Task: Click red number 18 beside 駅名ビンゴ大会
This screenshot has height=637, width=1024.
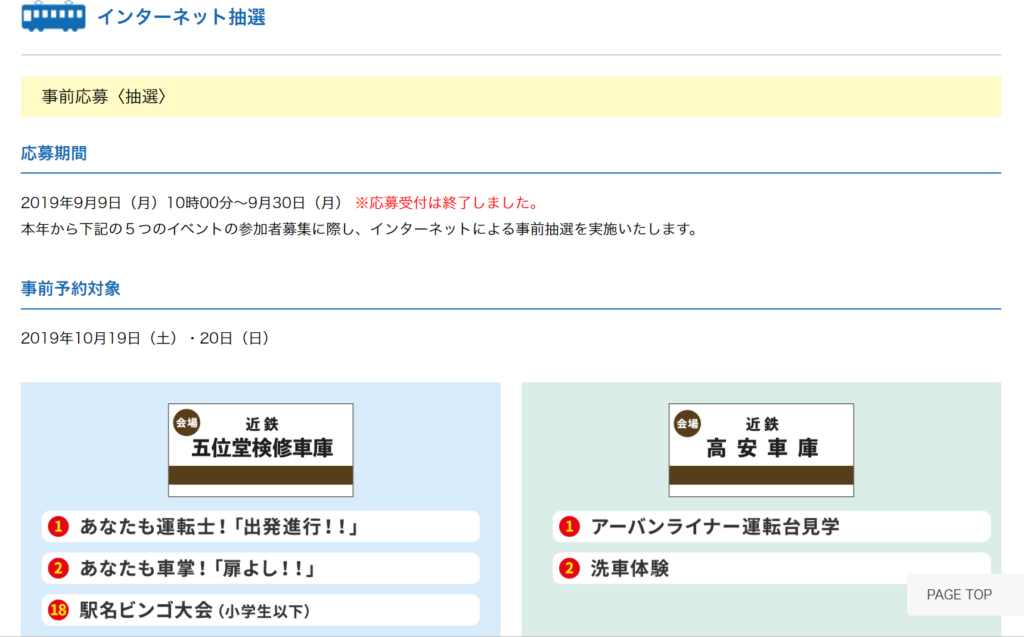Action: 58,610
